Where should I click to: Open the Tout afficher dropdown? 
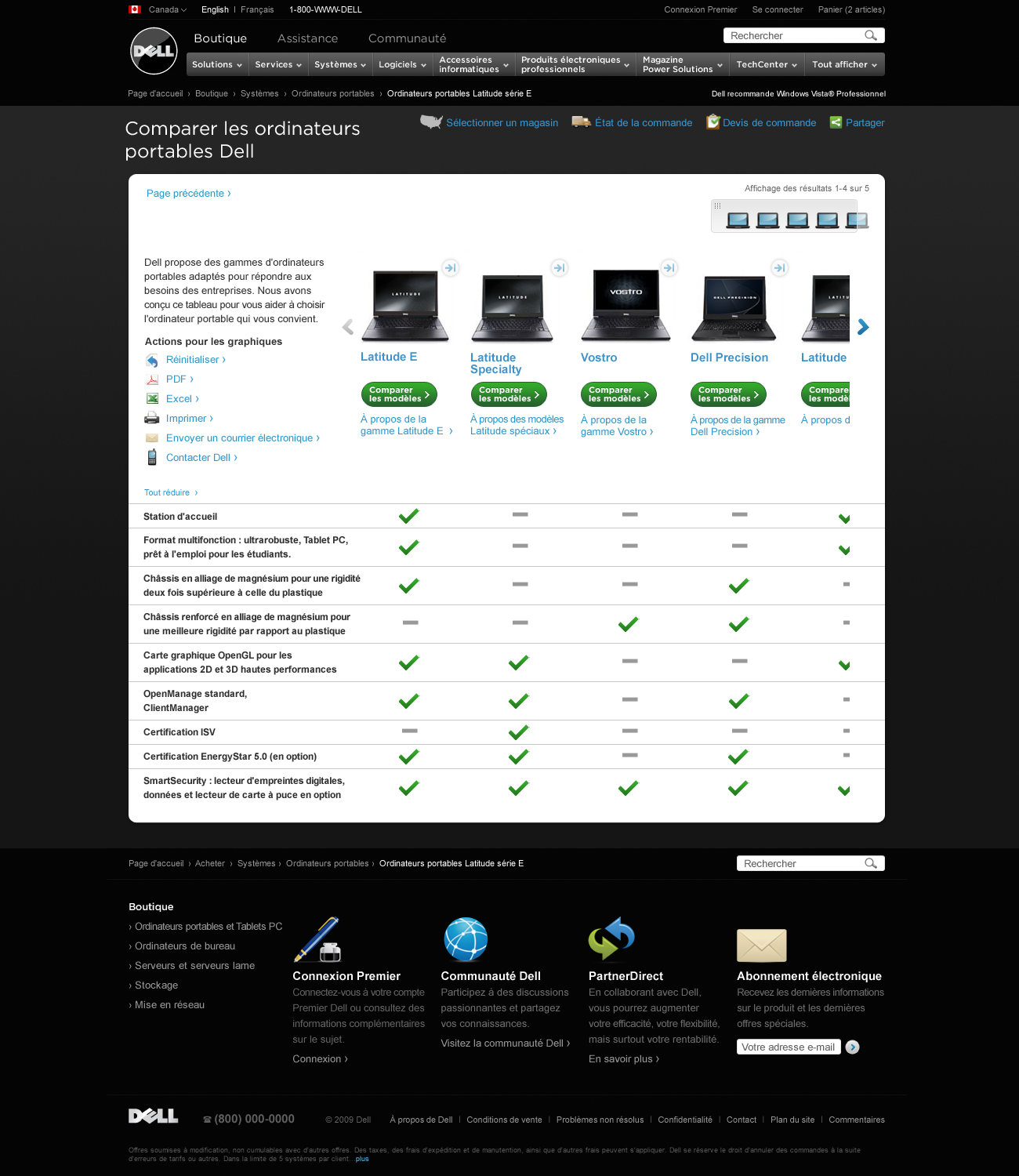844,65
